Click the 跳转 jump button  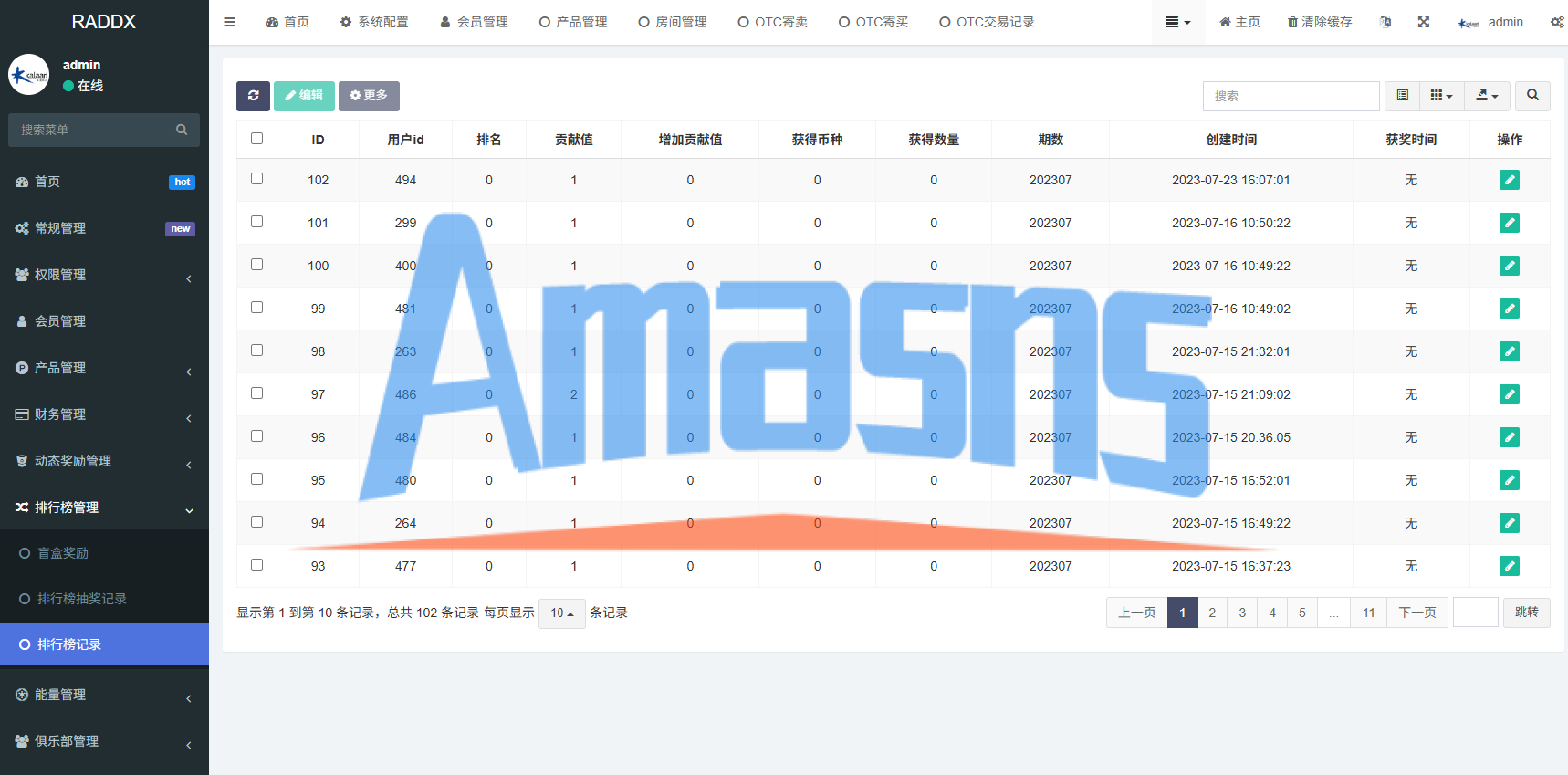click(1526, 613)
